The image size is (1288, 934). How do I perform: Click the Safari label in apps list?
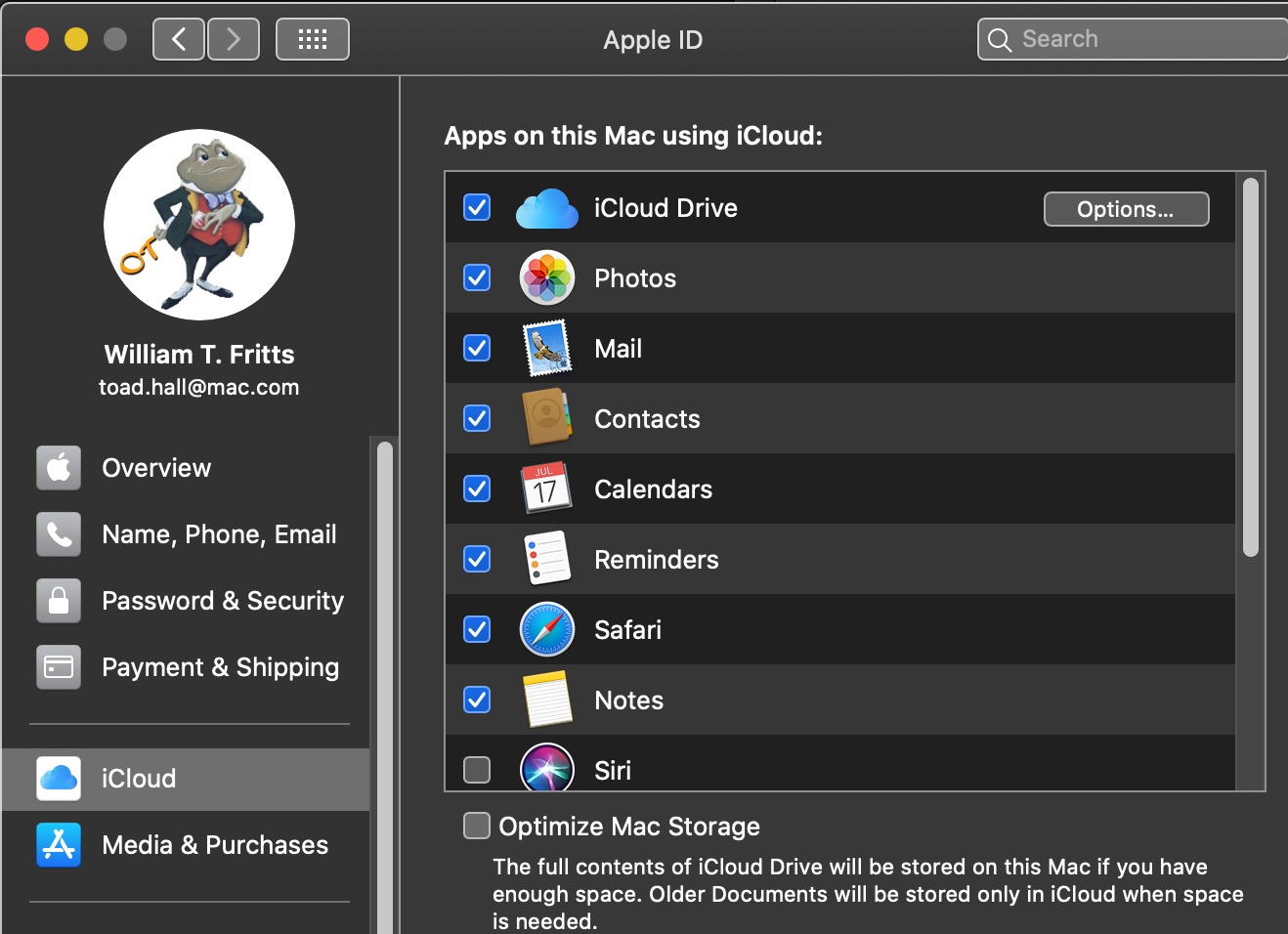point(628,630)
